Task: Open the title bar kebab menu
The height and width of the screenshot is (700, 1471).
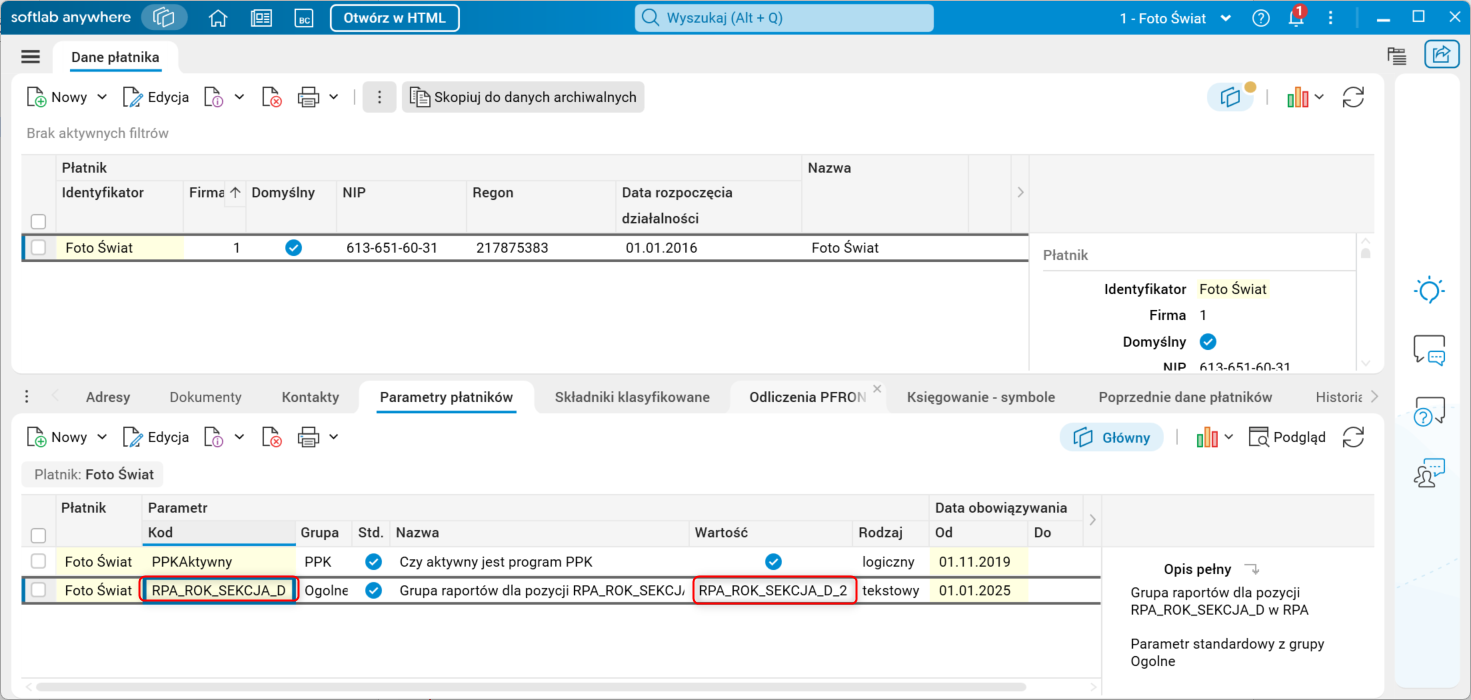Action: [x=1330, y=18]
